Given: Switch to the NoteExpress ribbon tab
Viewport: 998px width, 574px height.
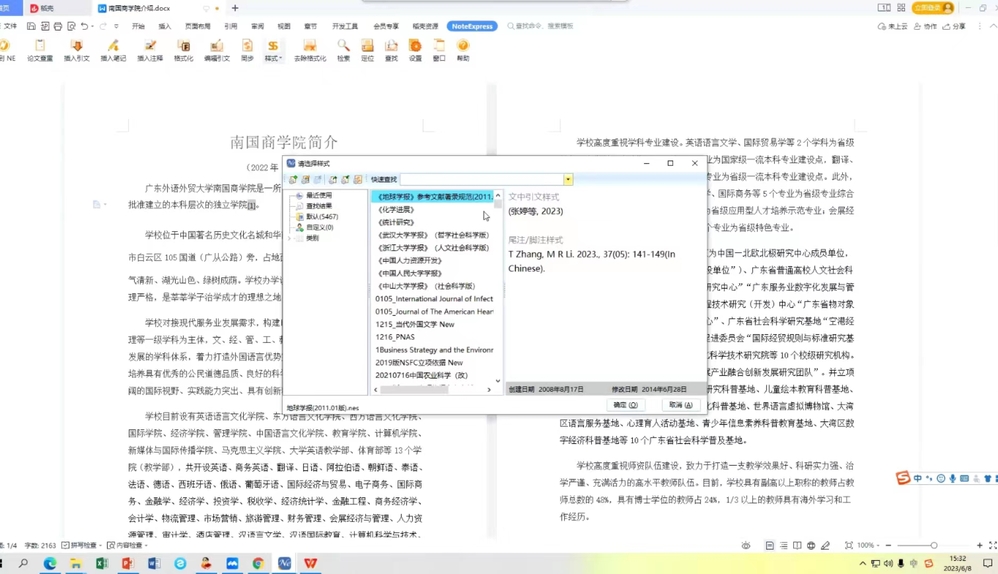Looking at the screenshot, I should (472, 26).
